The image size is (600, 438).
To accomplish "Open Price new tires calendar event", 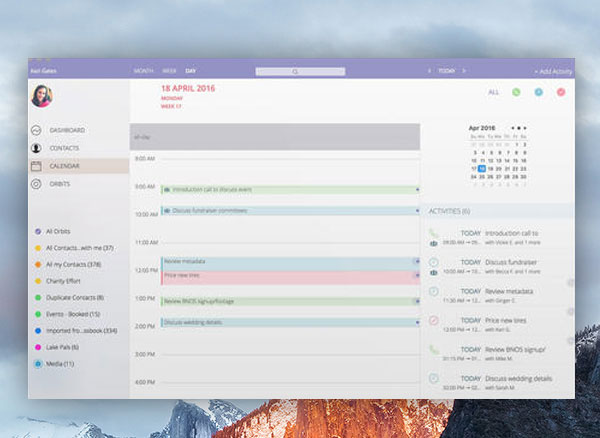I will [290, 278].
